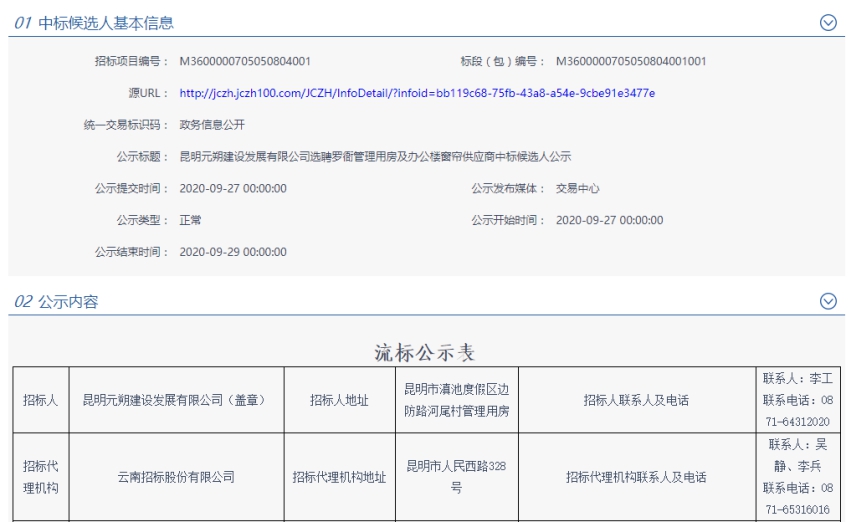Select the 招标项目编号 value M3600000705050804001
Image resolution: width=851 pixels, height=523 pixels.
[244, 61]
